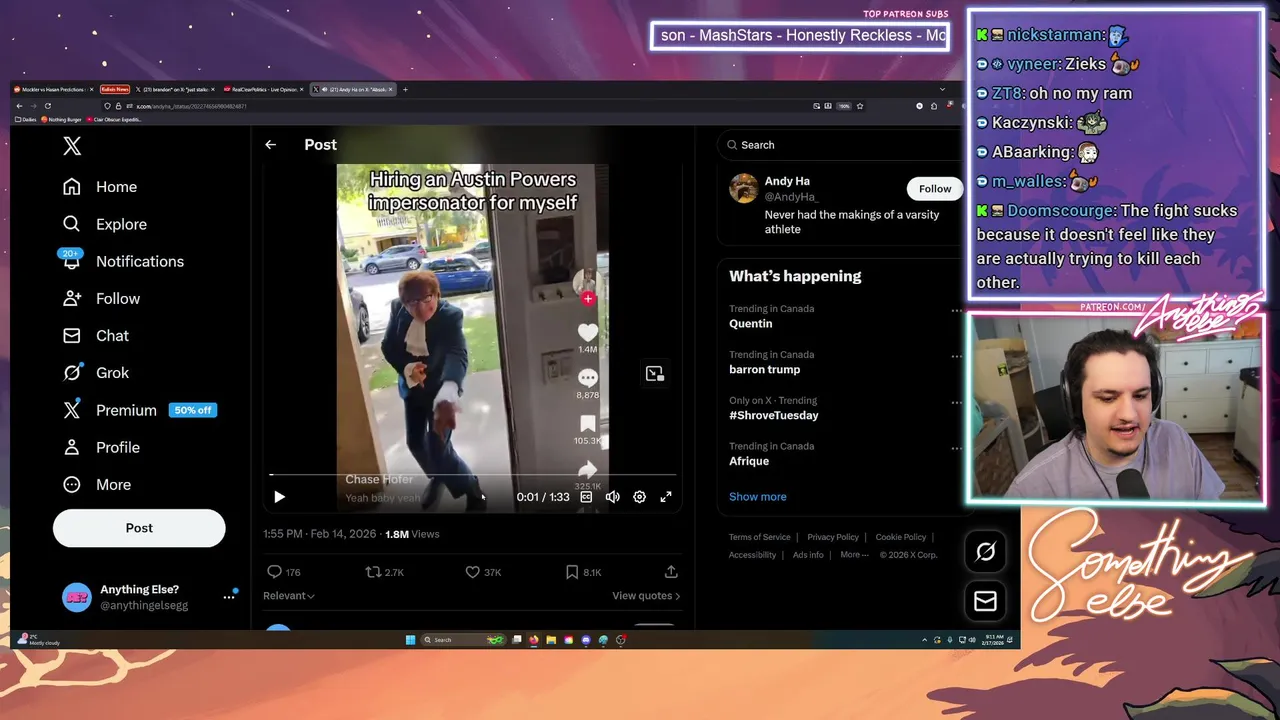
Task: Seek on the video progress bar
Action: [472, 475]
